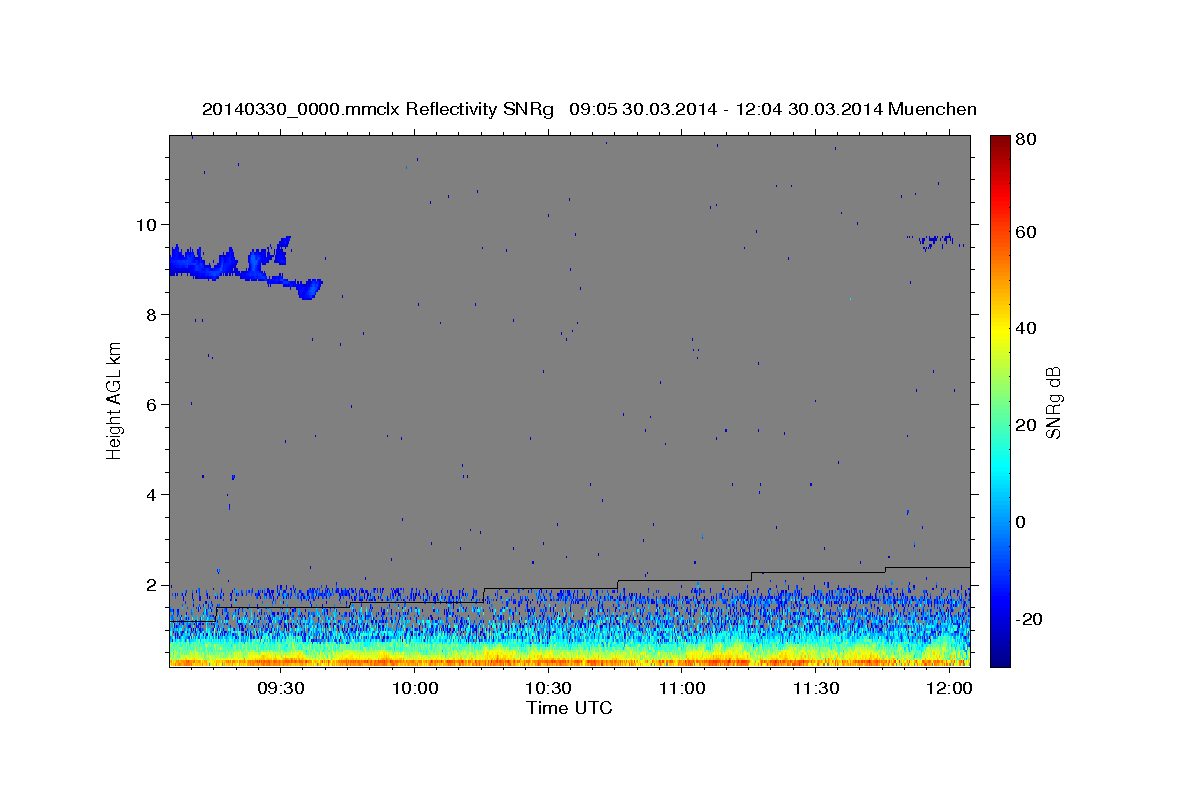This screenshot has width=1200, height=800.
Task: Click the 'Time UTC' axis label
Action: click(569, 708)
